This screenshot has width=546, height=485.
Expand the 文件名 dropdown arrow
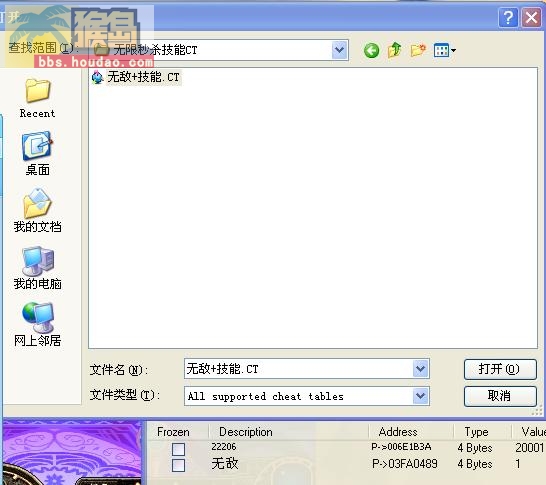[421, 369]
